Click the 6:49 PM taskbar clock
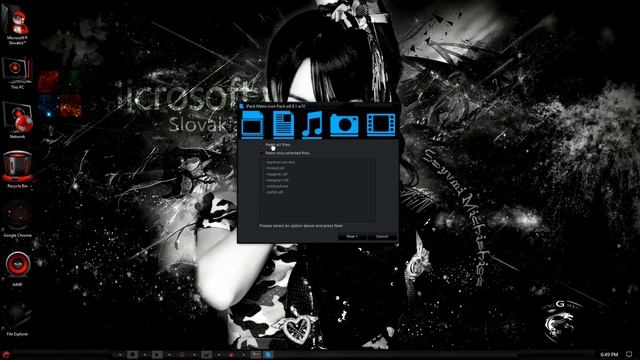 tap(609, 355)
